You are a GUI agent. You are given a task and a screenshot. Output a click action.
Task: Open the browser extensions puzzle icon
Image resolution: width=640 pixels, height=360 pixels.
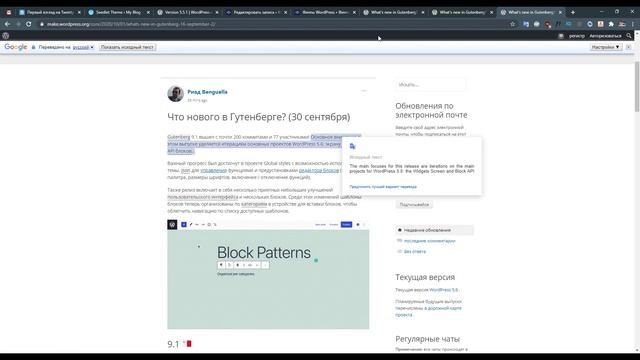tap(611, 24)
